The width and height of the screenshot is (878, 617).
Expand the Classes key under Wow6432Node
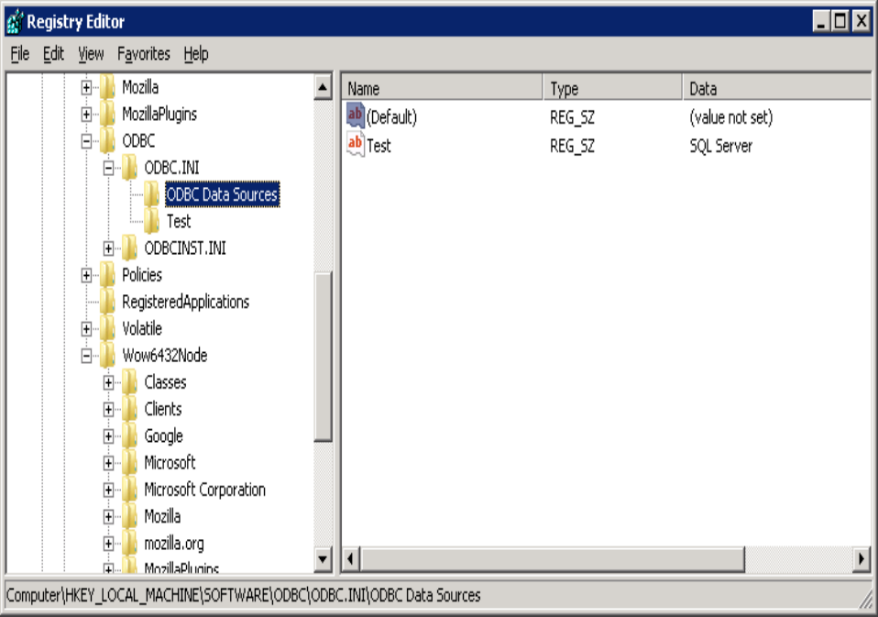(x=109, y=383)
